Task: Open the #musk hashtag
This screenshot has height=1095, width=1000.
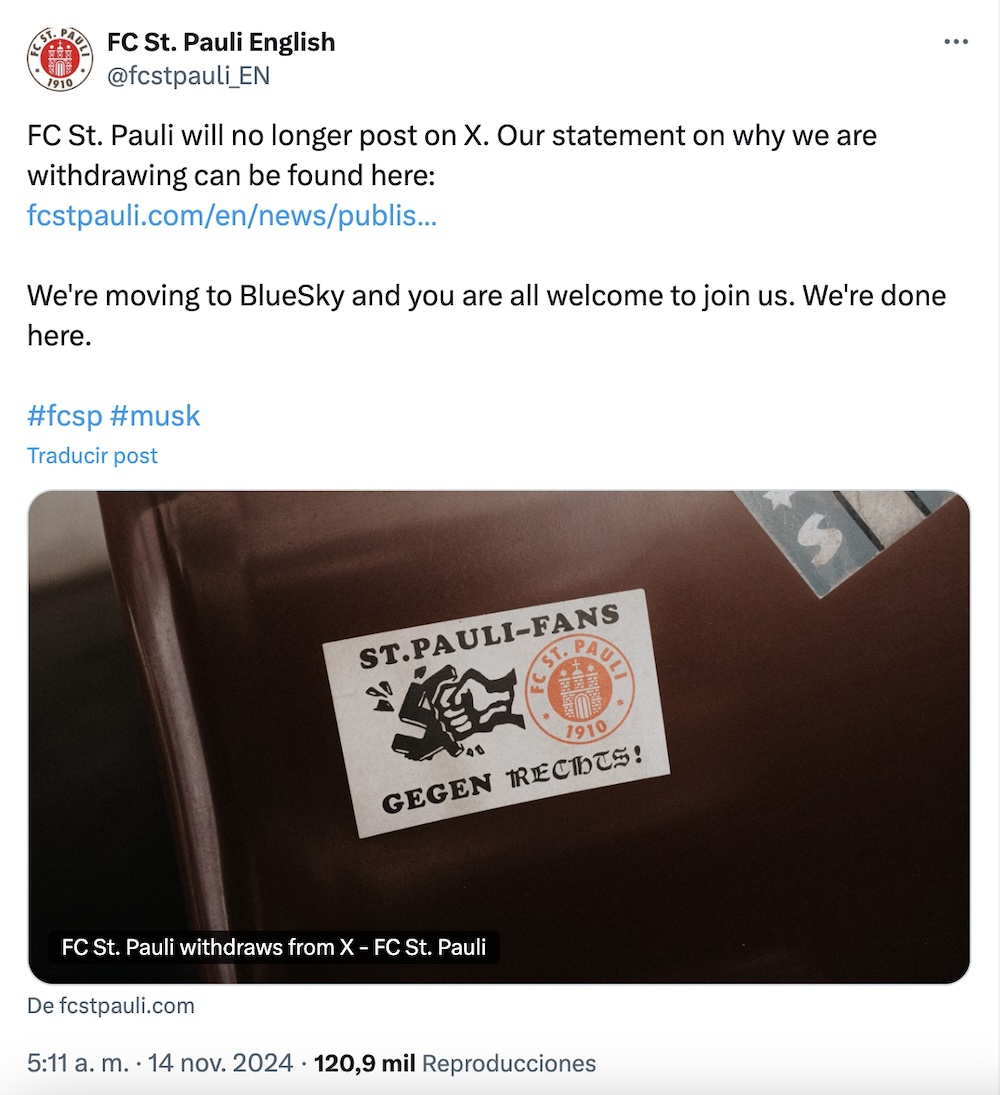Action: (x=155, y=415)
